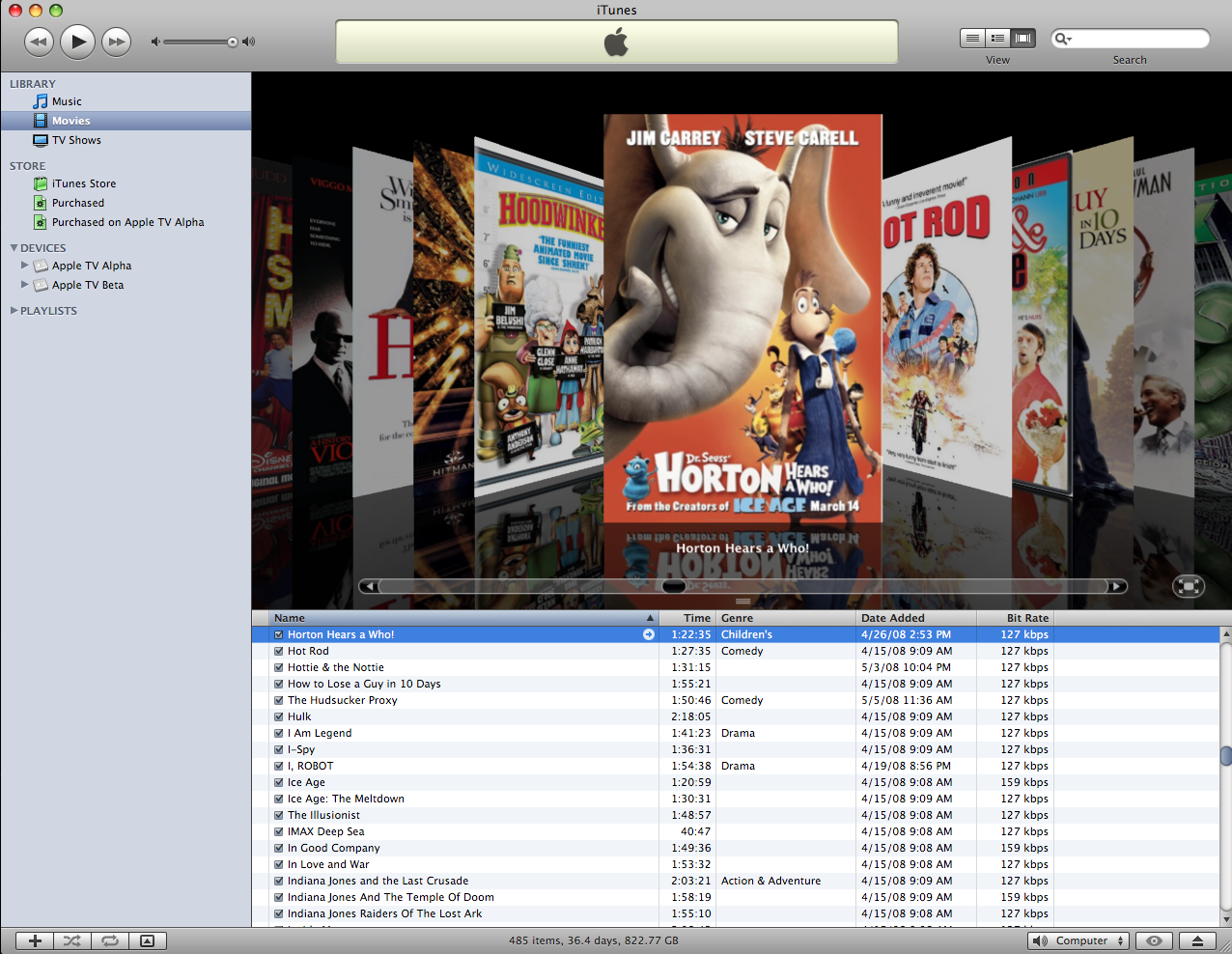Click the low volume speaker icon
This screenshot has width=1232, height=954.
pos(155,42)
